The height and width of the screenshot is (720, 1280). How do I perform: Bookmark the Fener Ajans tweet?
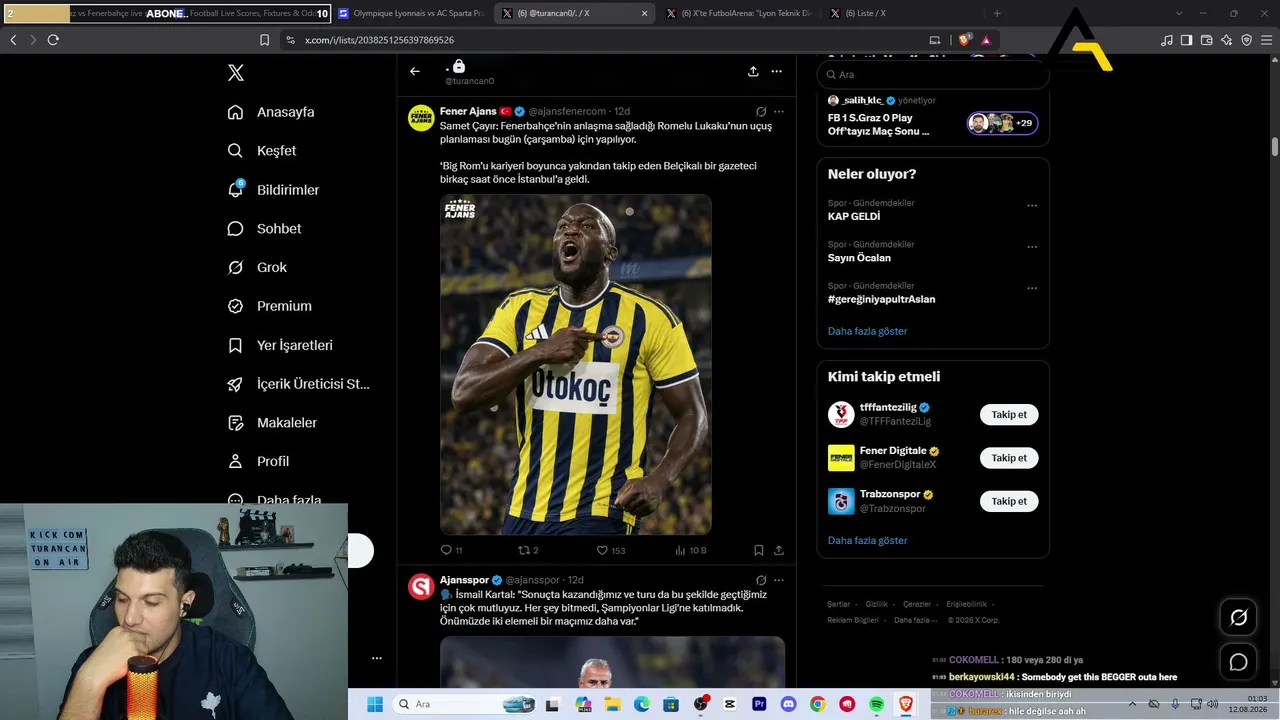pos(759,550)
